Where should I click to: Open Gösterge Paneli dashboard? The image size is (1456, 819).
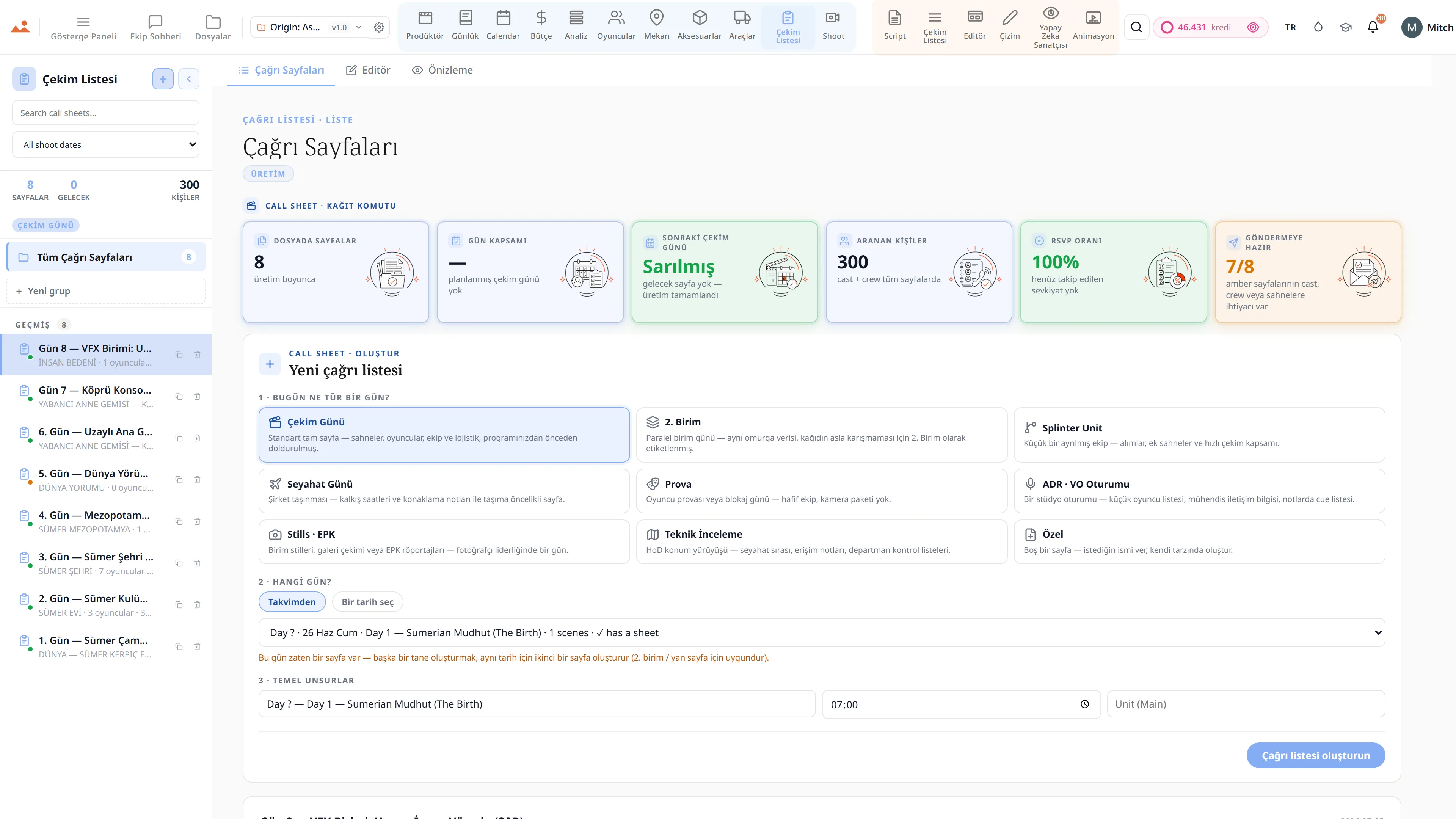[x=83, y=28]
